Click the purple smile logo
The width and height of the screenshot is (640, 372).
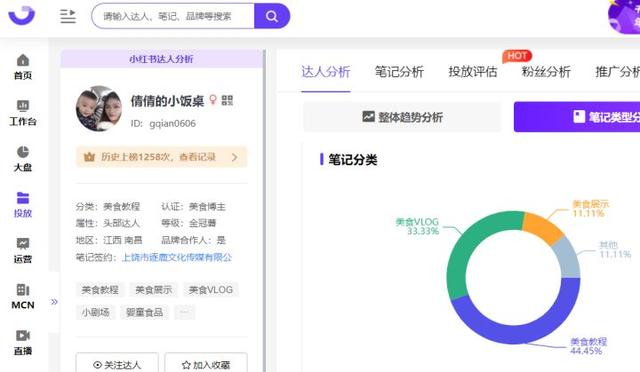pyautogui.click(x=22, y=15)
